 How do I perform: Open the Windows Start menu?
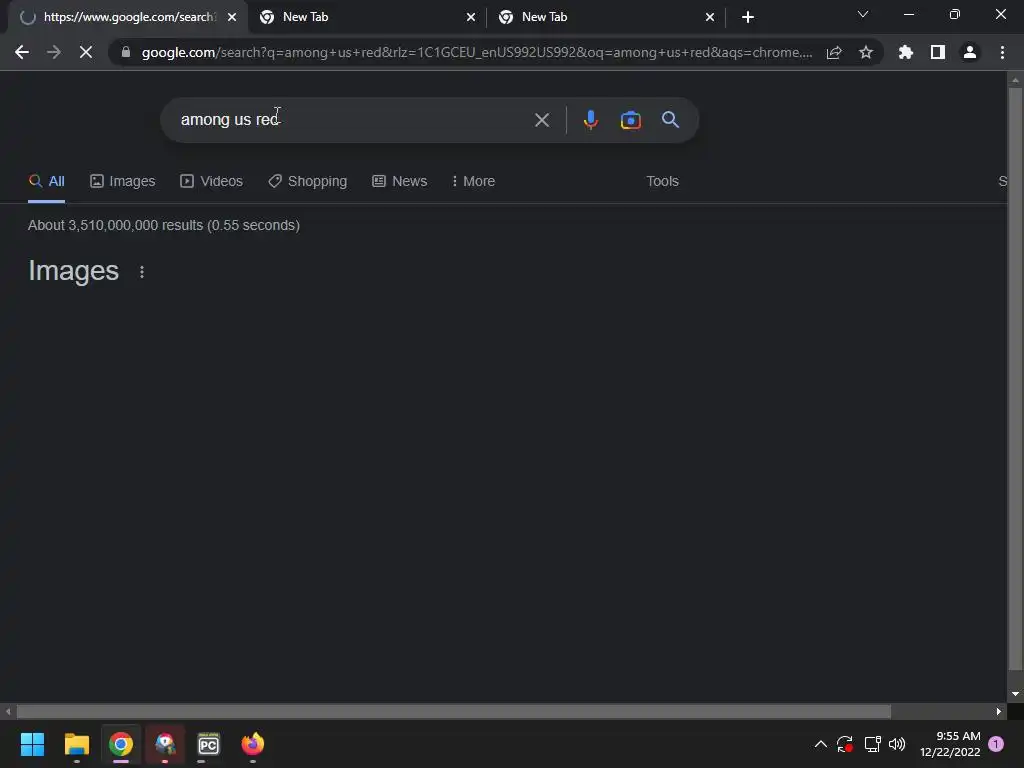[32, 744]
